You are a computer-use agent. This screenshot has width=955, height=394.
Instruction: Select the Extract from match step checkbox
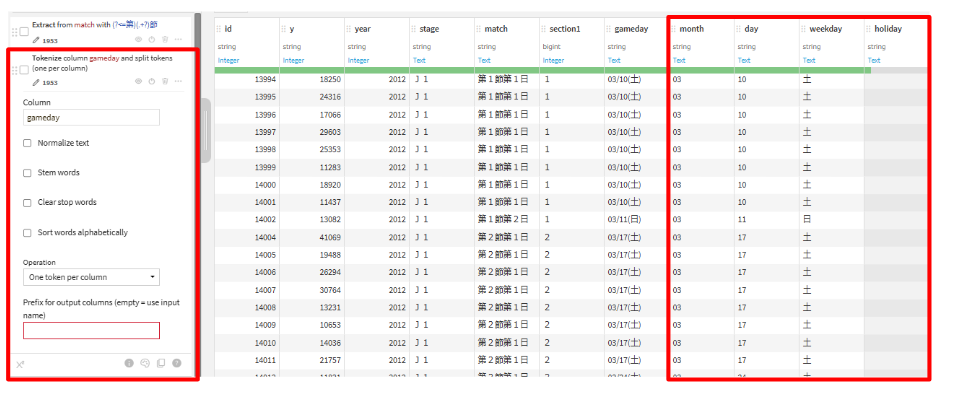(x=24, y=32)
